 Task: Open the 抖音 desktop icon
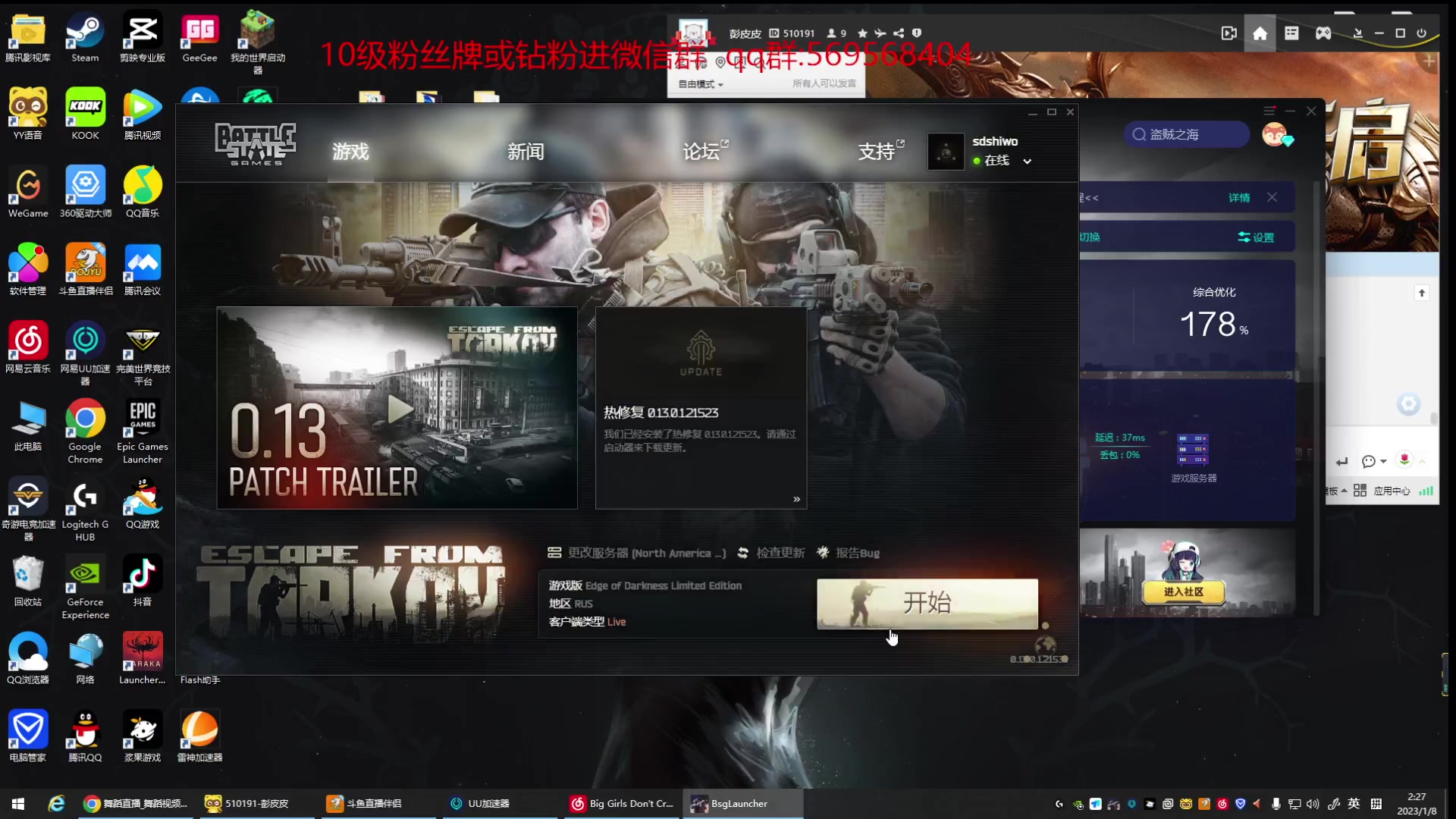click(143, 582)
